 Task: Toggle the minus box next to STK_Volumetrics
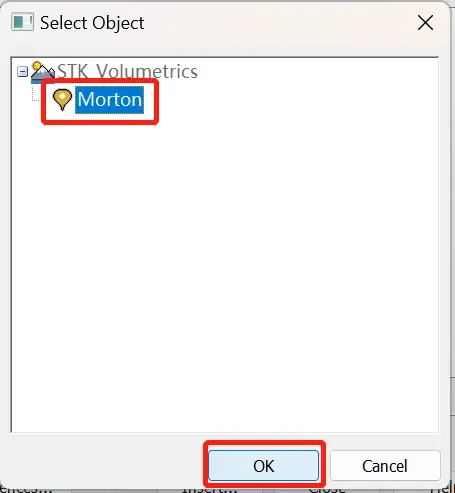click(22, 71)
